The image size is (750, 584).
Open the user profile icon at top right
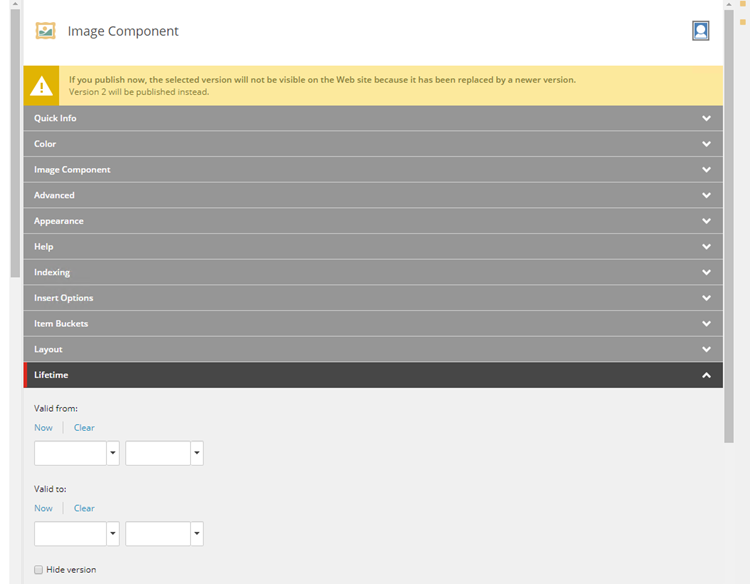click(700, 31)
